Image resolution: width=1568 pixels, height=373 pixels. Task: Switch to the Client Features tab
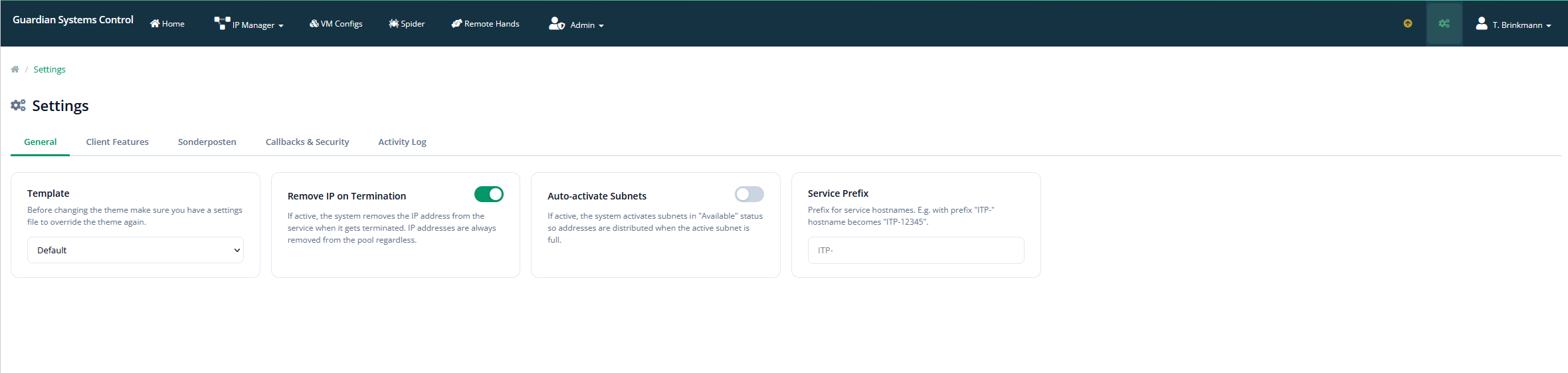tap(117, 142)
